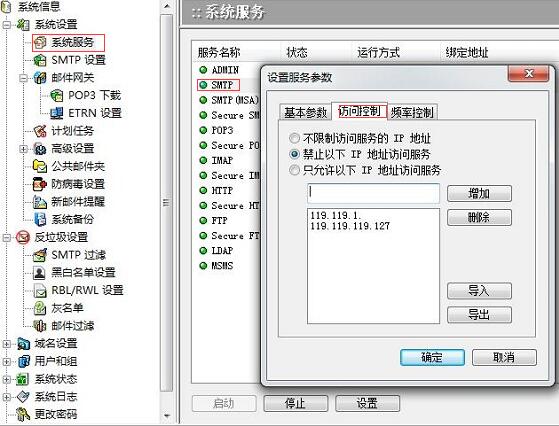This screenshot has height=426, width=559.
Task: Click the 导入 button
Action: click(x=479, y=291)
